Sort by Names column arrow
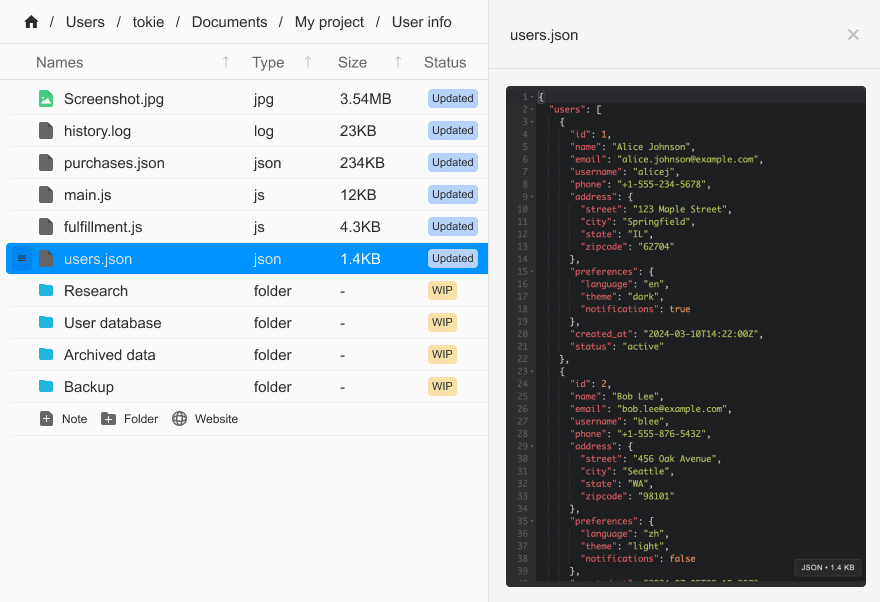Image resolution: width=880 pixels, height=602 pixels. click(226, 62)
